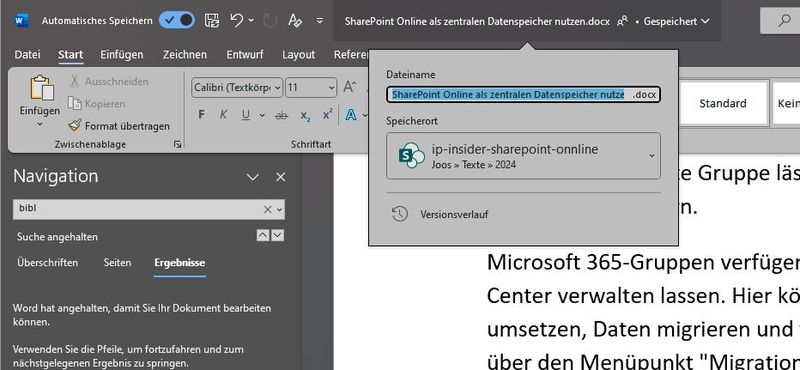Screen dimensions: 800x370
Task: Switch to Seiten tab
Action: coord(117,263)
